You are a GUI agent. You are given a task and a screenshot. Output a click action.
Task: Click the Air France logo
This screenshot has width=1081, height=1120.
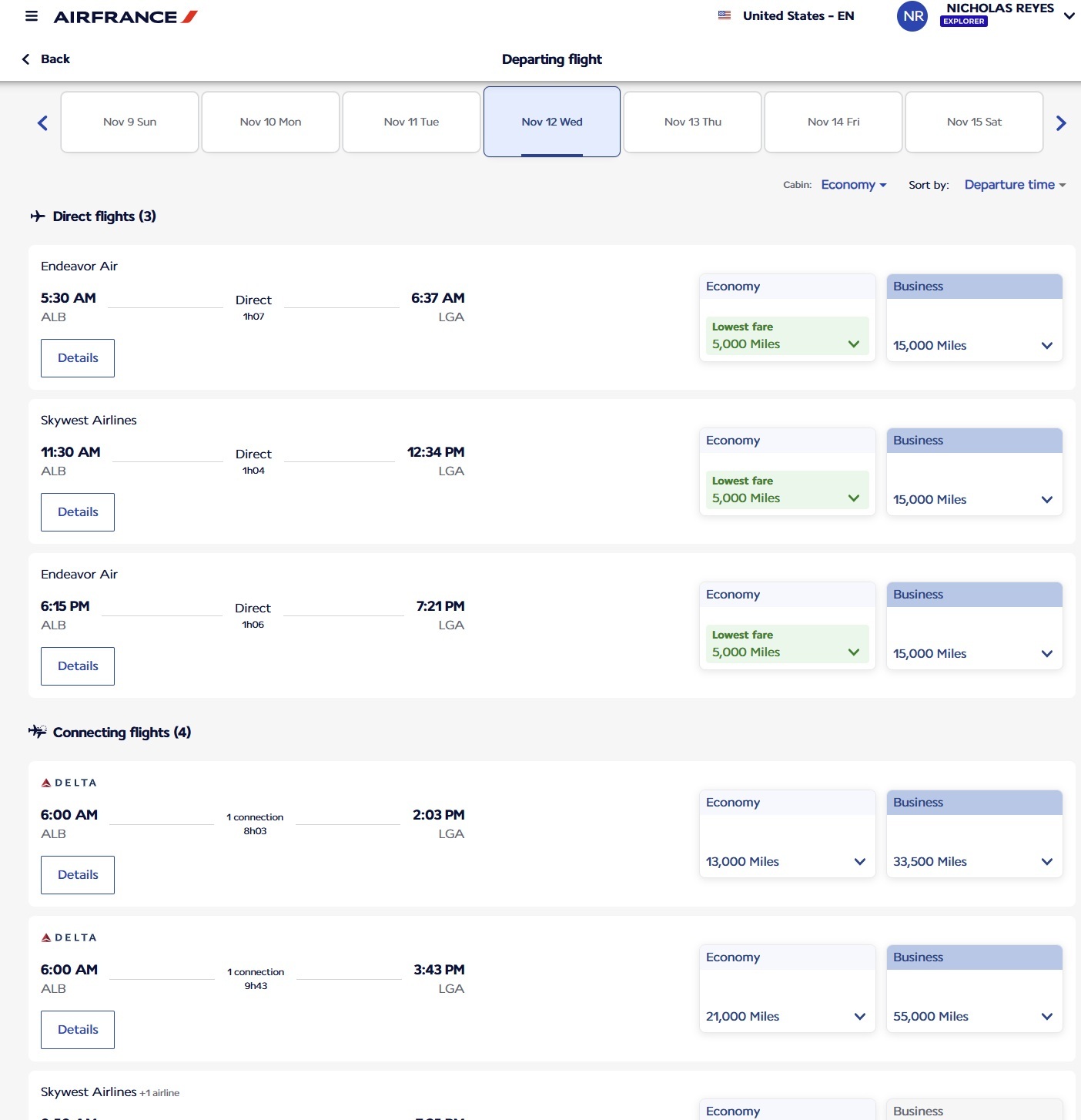coord(126,17)
